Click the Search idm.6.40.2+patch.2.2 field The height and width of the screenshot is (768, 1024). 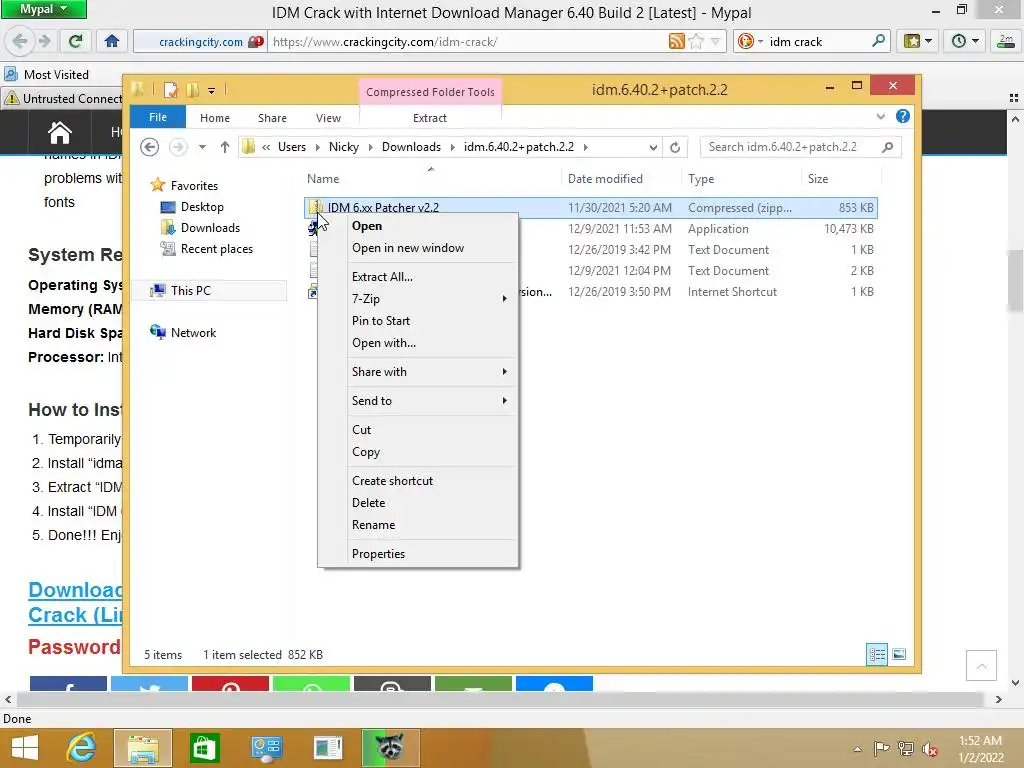click(800, 147)
